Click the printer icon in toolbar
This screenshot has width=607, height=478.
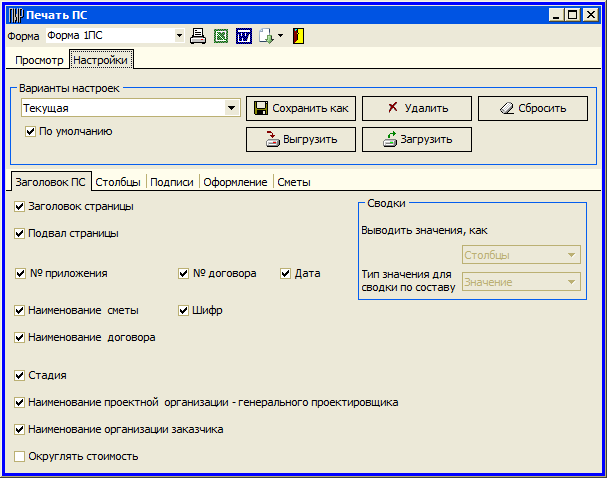(198, 36)
